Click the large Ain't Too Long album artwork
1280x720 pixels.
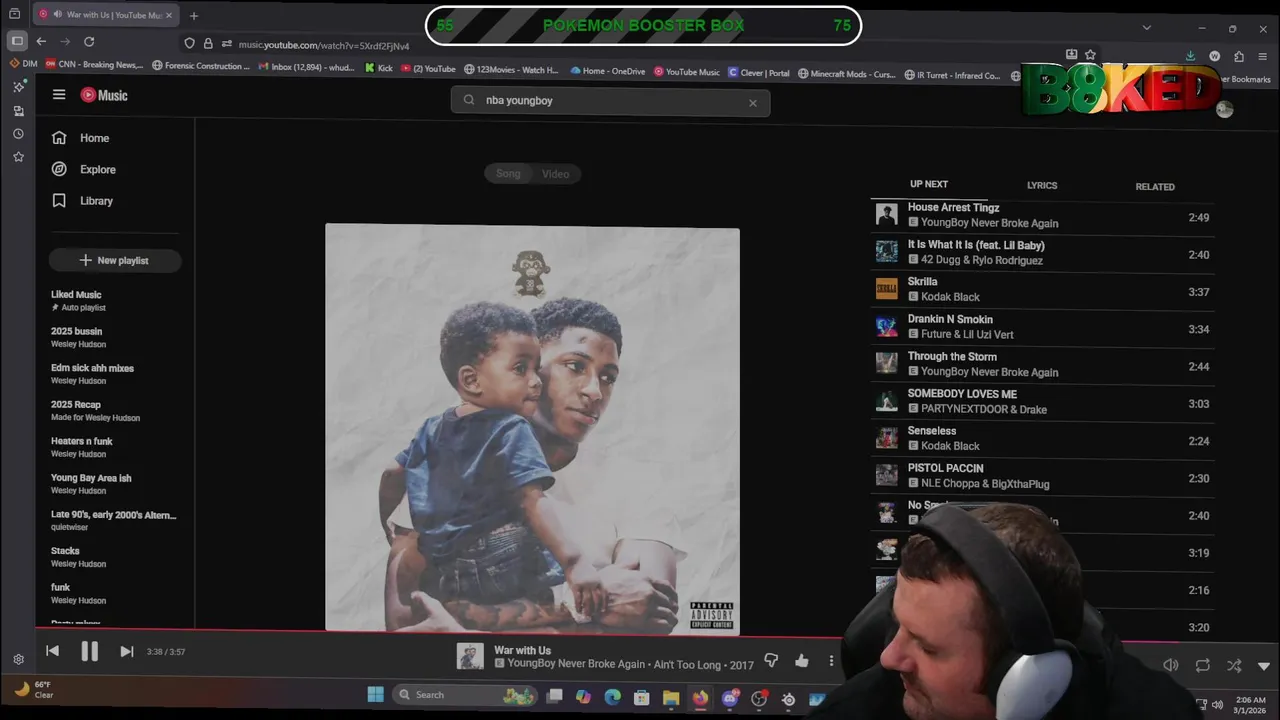click(x=532, y=428)
